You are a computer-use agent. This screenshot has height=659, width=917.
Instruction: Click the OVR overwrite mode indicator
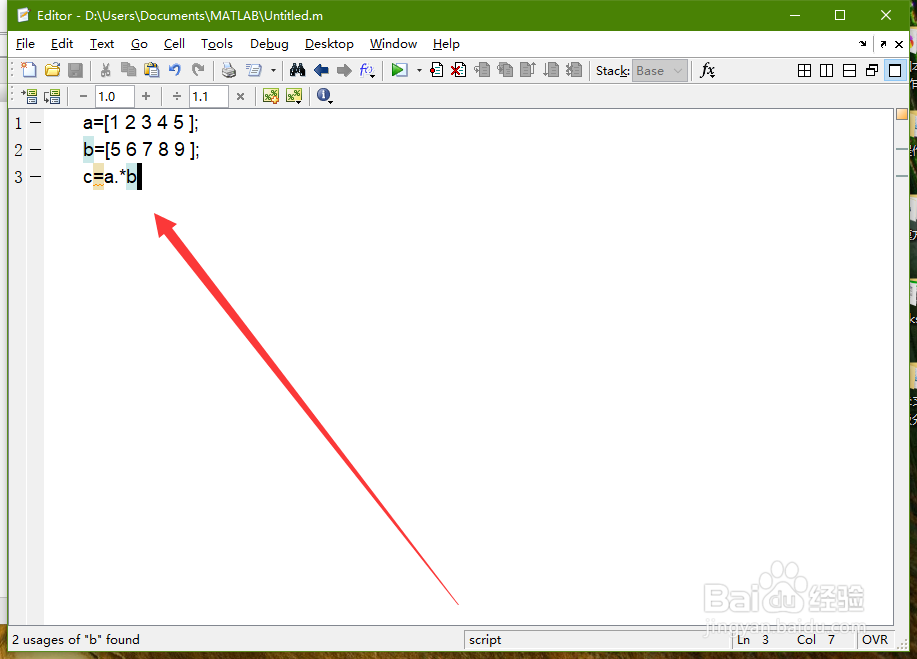(x=875, y=640)
